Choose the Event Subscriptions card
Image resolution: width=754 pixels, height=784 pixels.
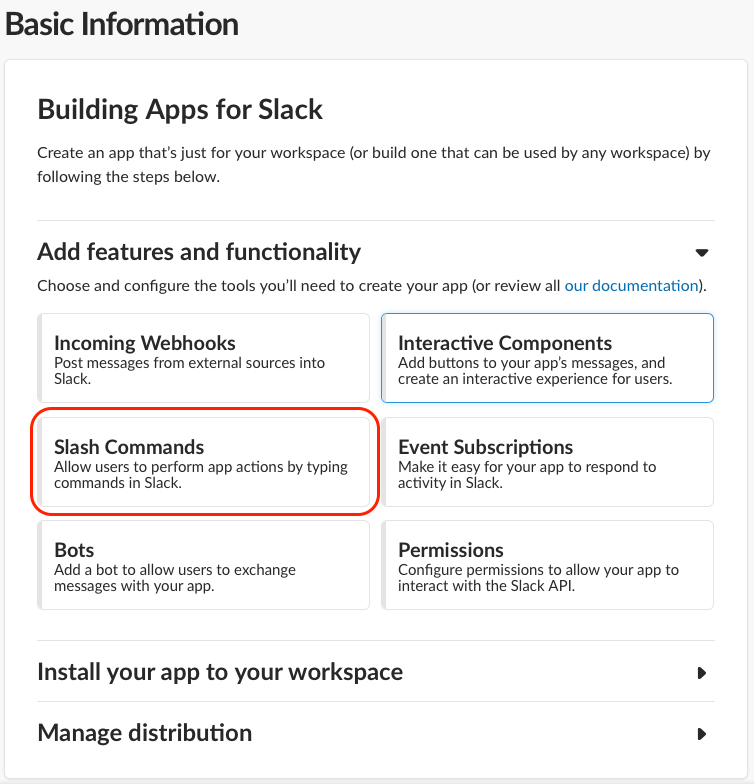coord(547,461)
